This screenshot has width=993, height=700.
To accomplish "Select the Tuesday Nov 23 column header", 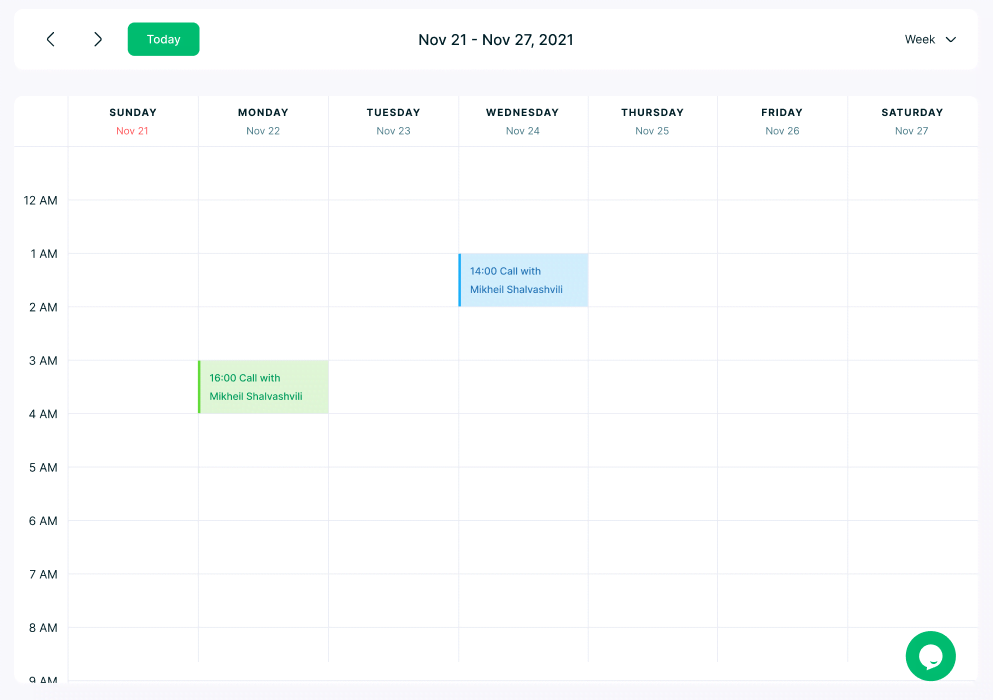I will pos(393,121).
